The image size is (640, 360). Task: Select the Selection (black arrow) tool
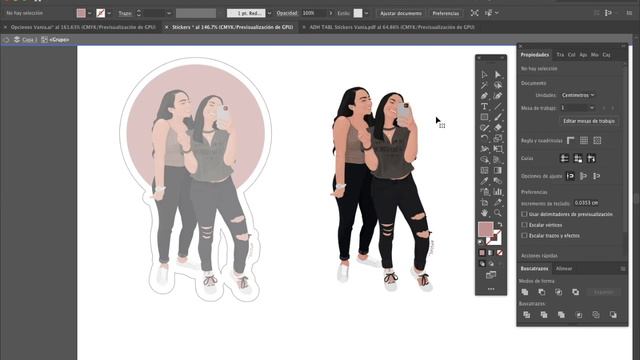(484, 75)
